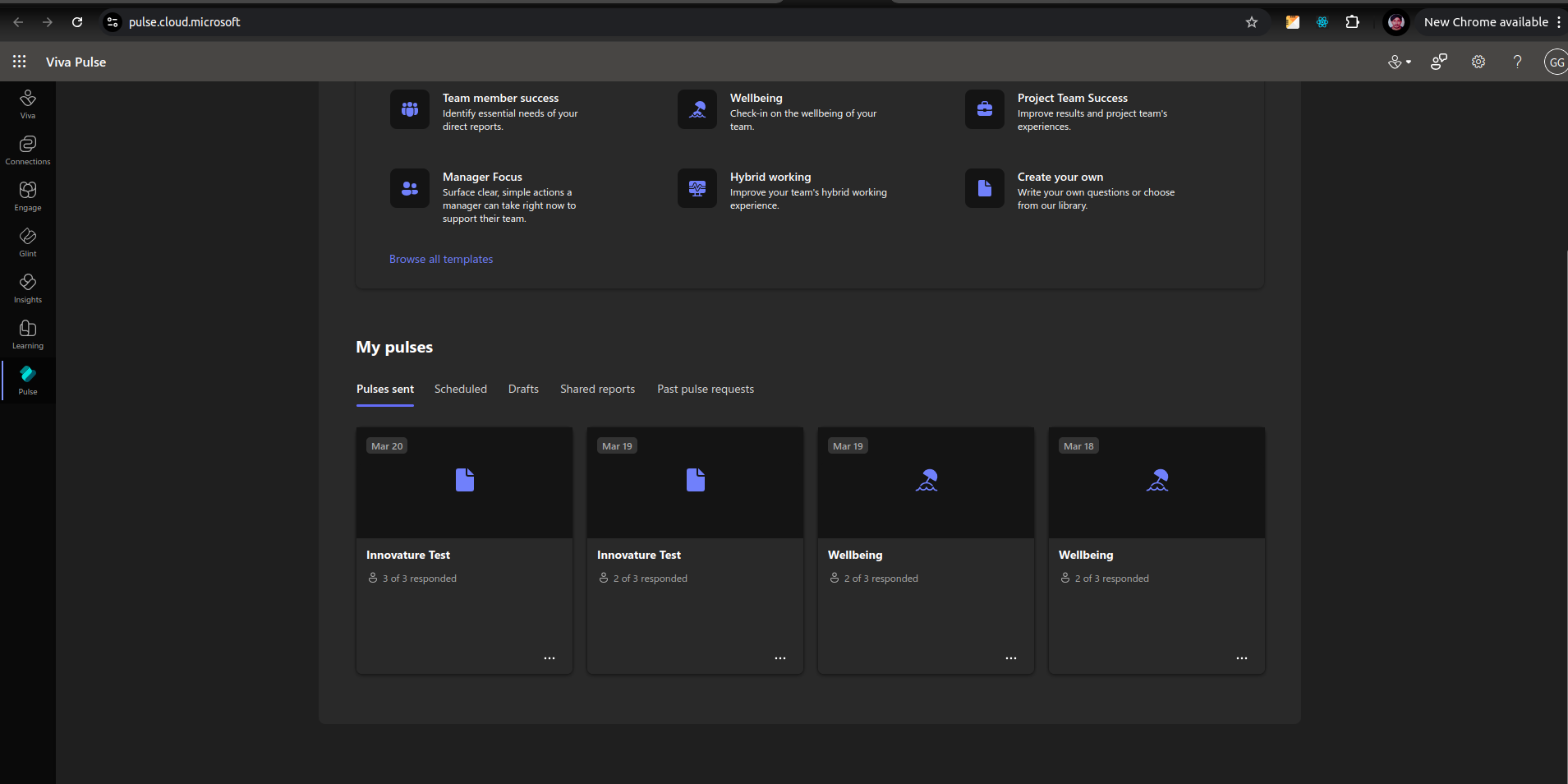
Task: Choose the Team member success template icon
Action: (x=410, y=109)
